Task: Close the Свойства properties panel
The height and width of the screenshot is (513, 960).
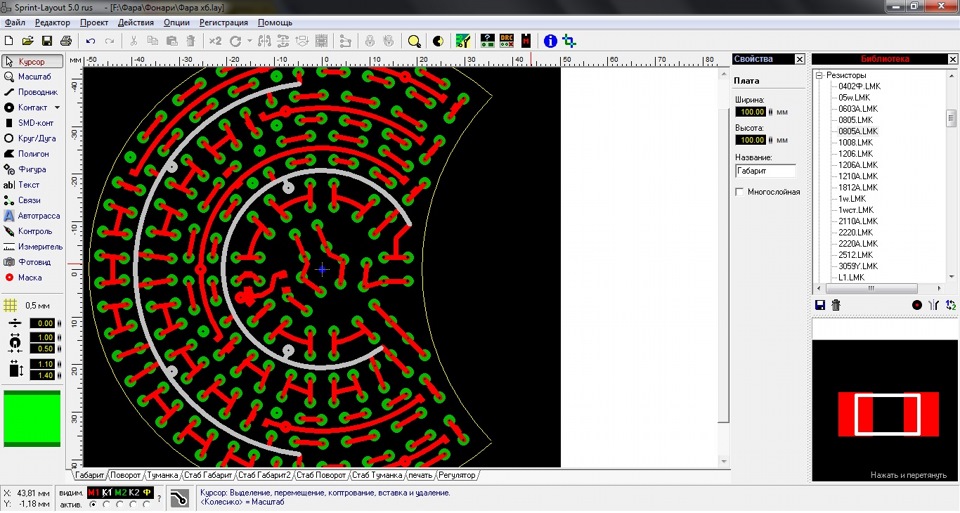Action: (800, 60)
